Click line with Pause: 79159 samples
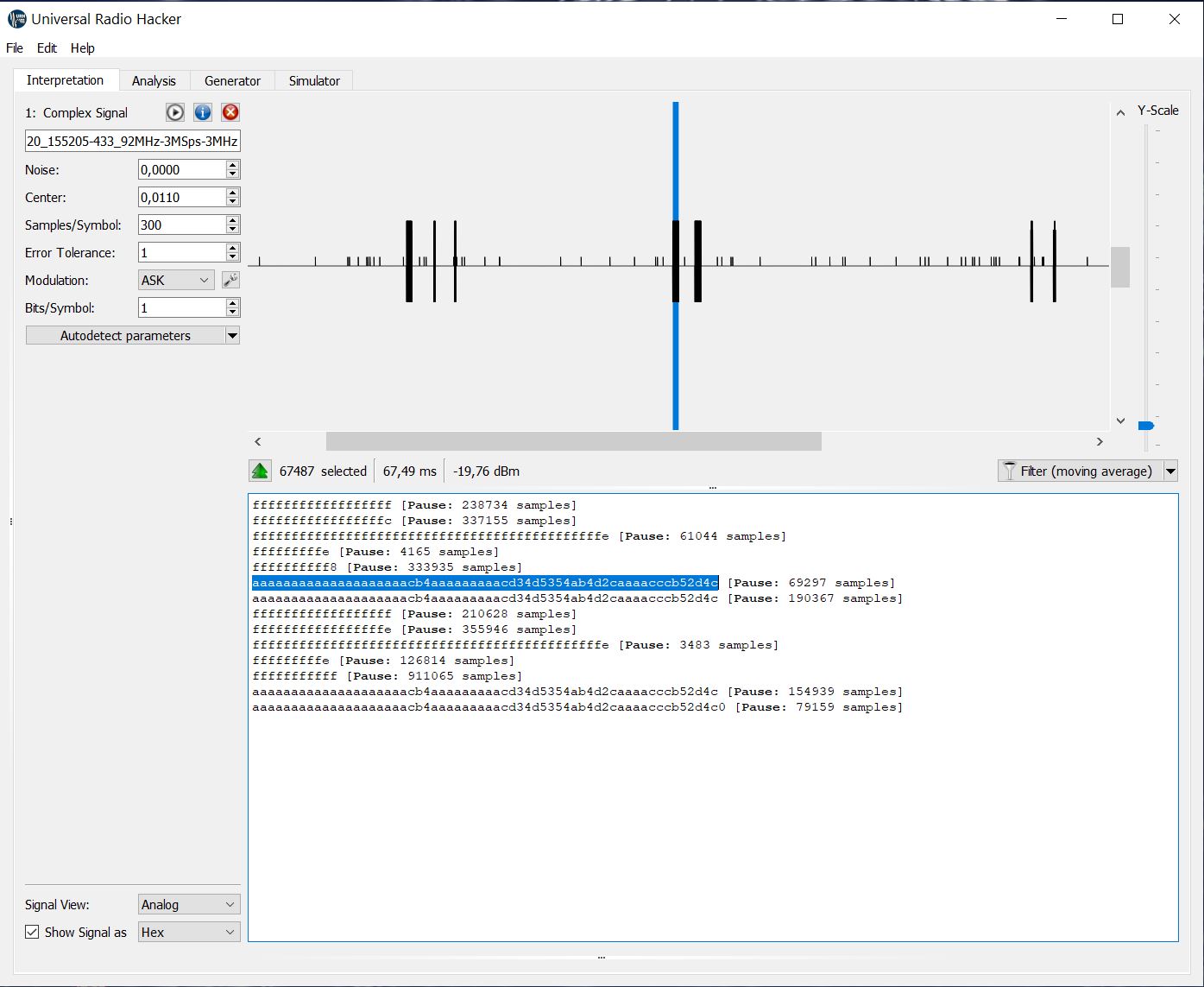Screen dimensions: 1204x987 tap(577, 707)
